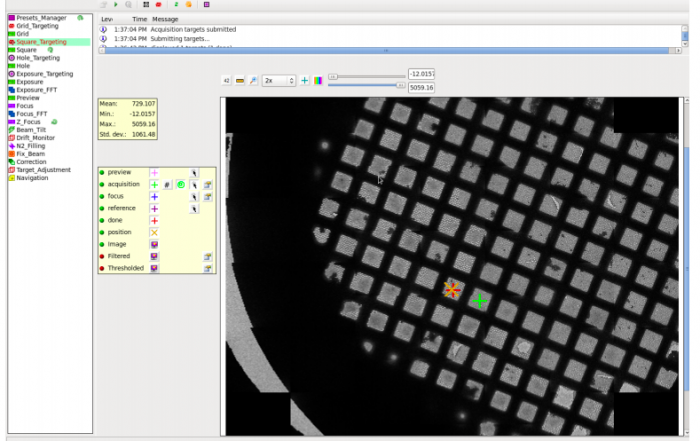Toggle done targets red plus display
Viewport: 700px width, 441px height.
pyautogui.click(x=154, y=220)
